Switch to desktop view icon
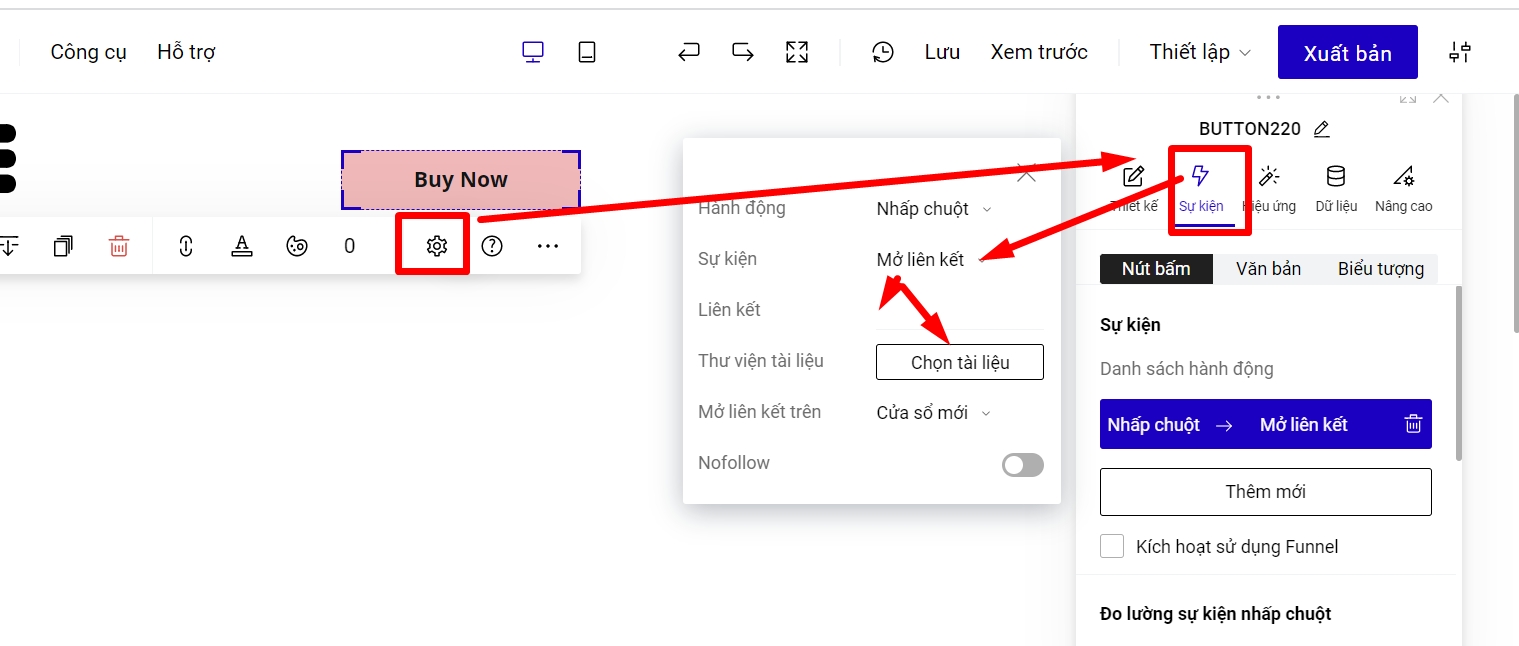Viewport: 1519px width, 646px height. click(533, 52)
